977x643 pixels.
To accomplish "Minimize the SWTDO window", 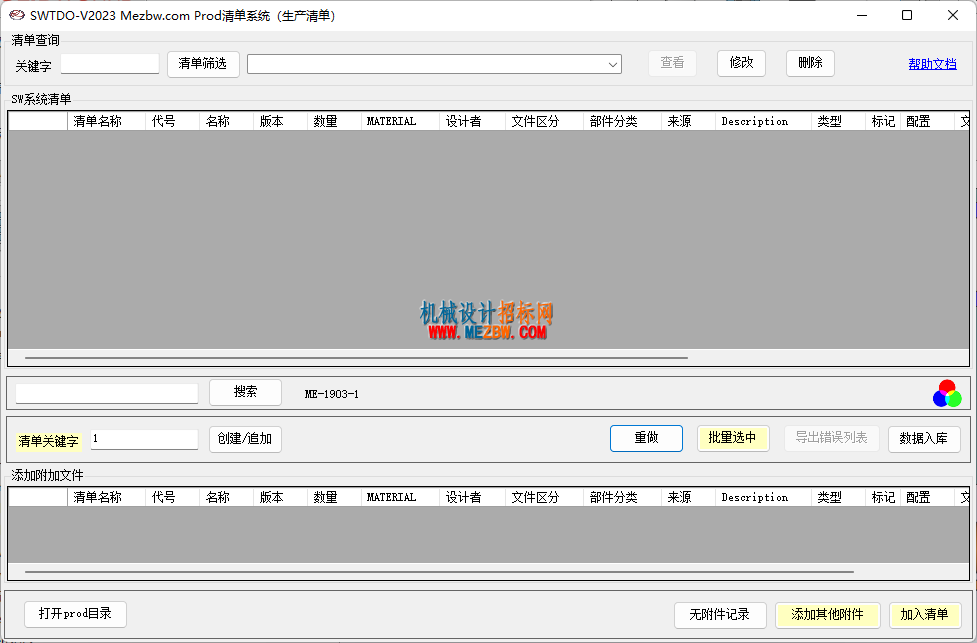I will (862, 16).
